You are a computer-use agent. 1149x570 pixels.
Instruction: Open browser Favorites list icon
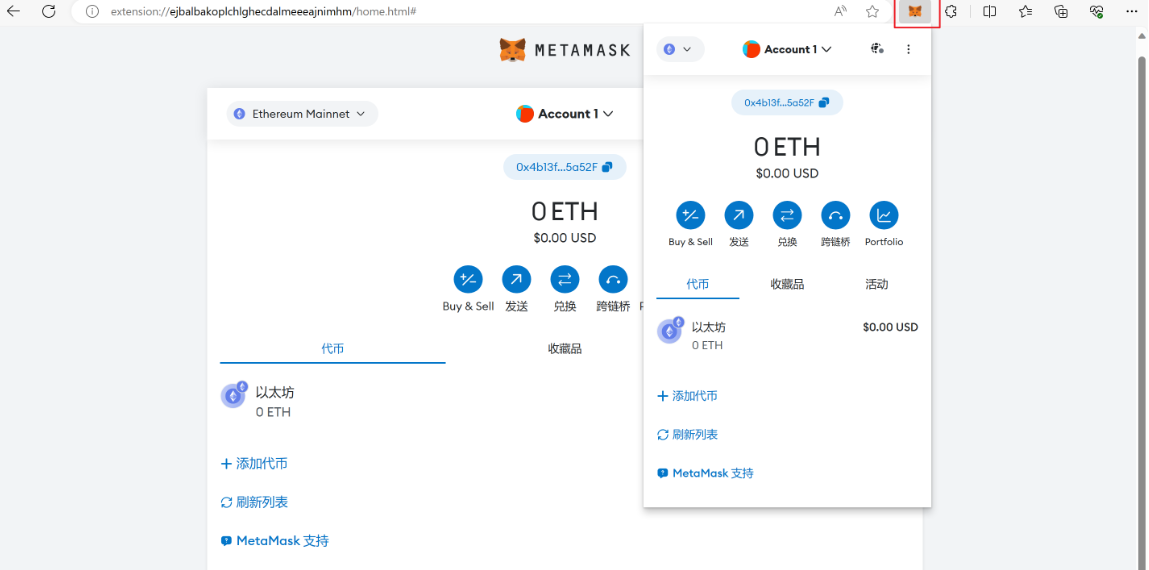pos(1025,12)
